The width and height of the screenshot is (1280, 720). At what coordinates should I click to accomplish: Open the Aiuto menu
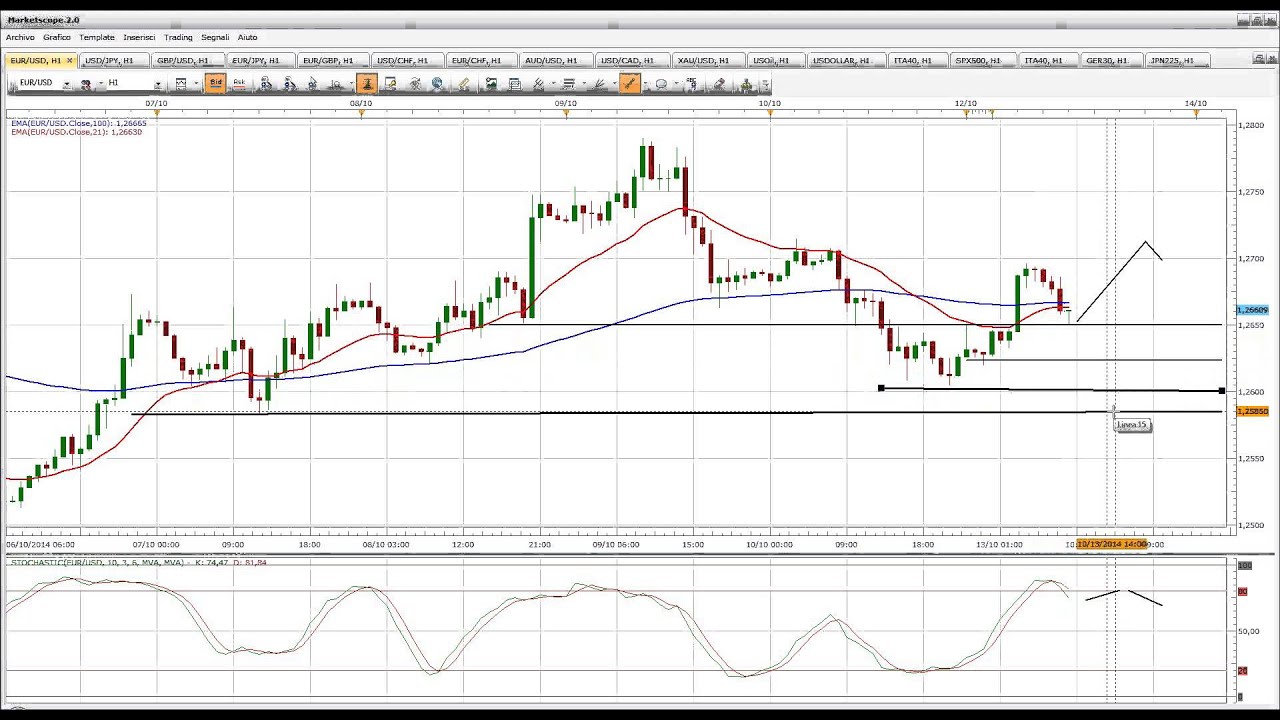(247, 37)
